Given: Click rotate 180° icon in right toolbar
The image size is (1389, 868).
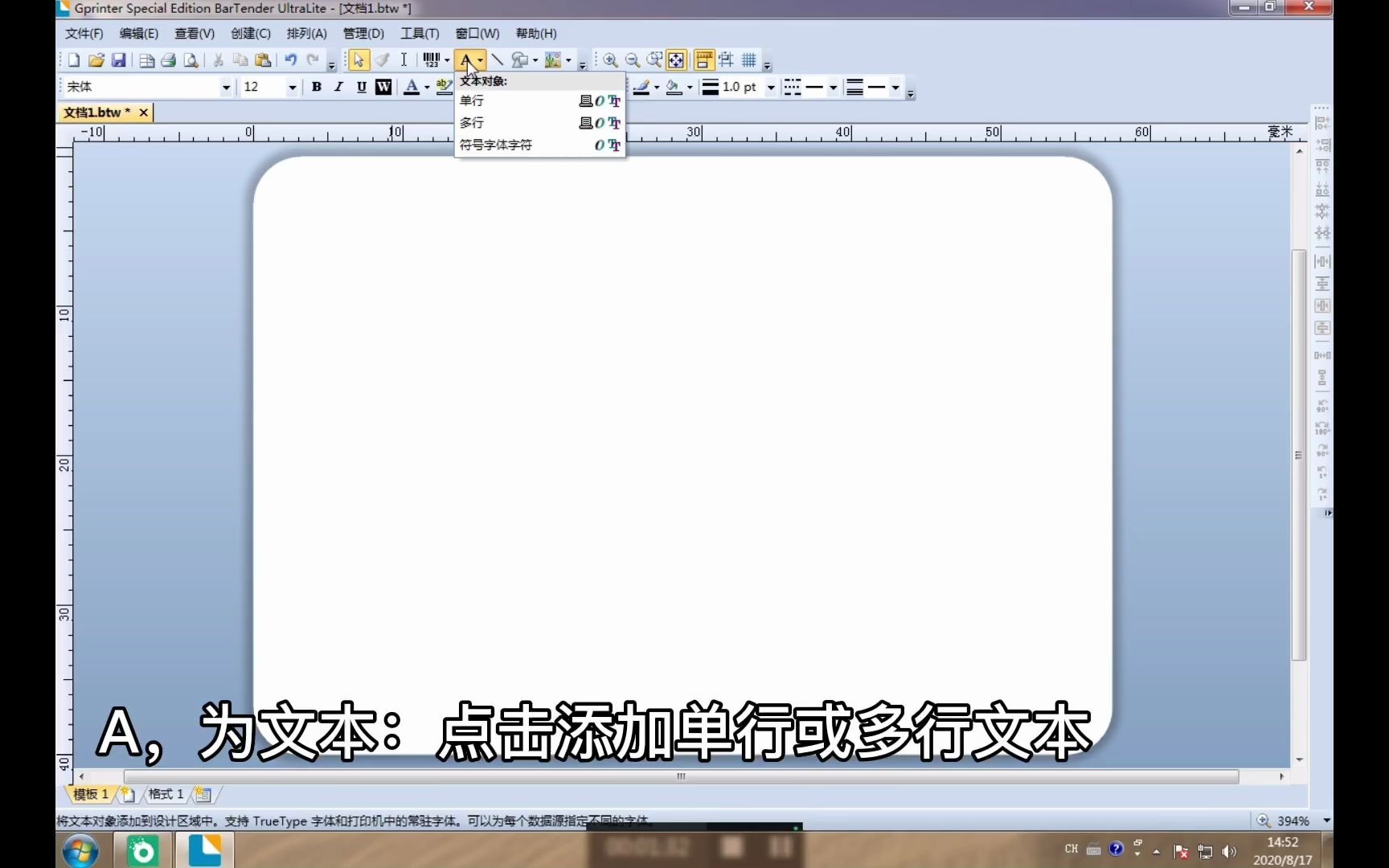Looking at the screenshot, I should [x=1322, y=428].
